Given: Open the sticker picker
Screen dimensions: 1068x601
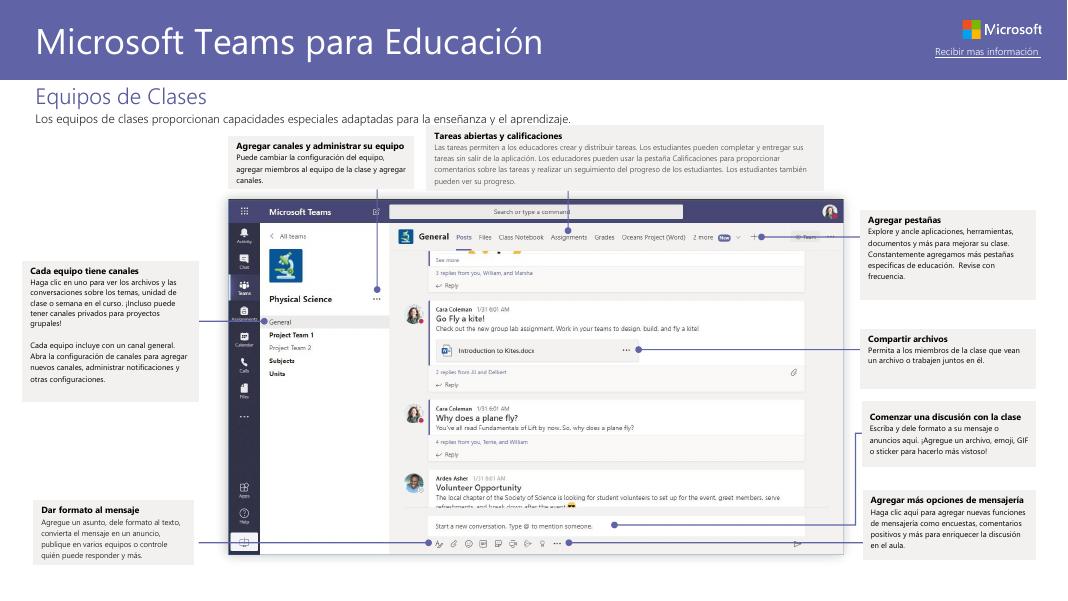Looking at the screenshot, I should click(x=498, y=544).
